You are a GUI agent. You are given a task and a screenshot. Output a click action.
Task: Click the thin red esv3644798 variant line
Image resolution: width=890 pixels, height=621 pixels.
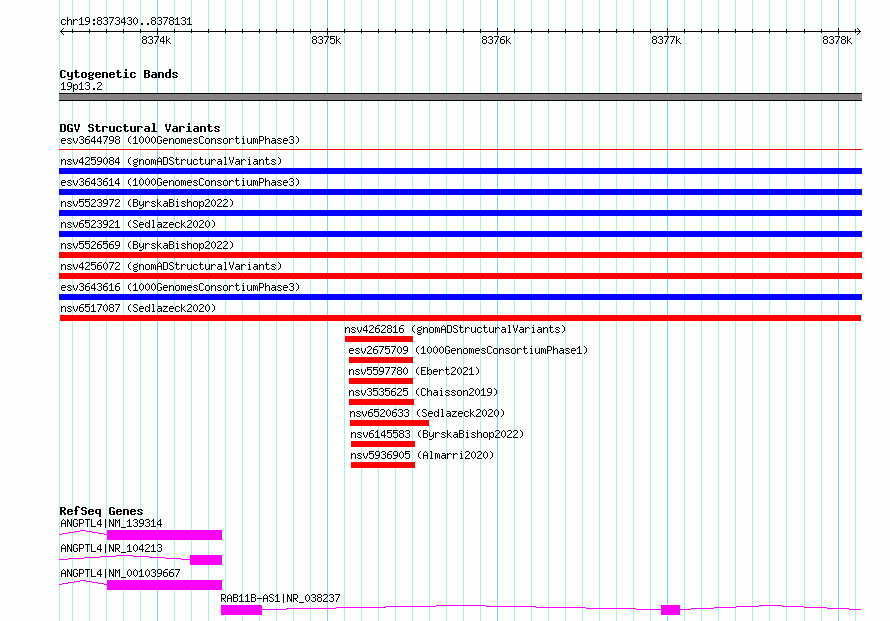(460, 150)
